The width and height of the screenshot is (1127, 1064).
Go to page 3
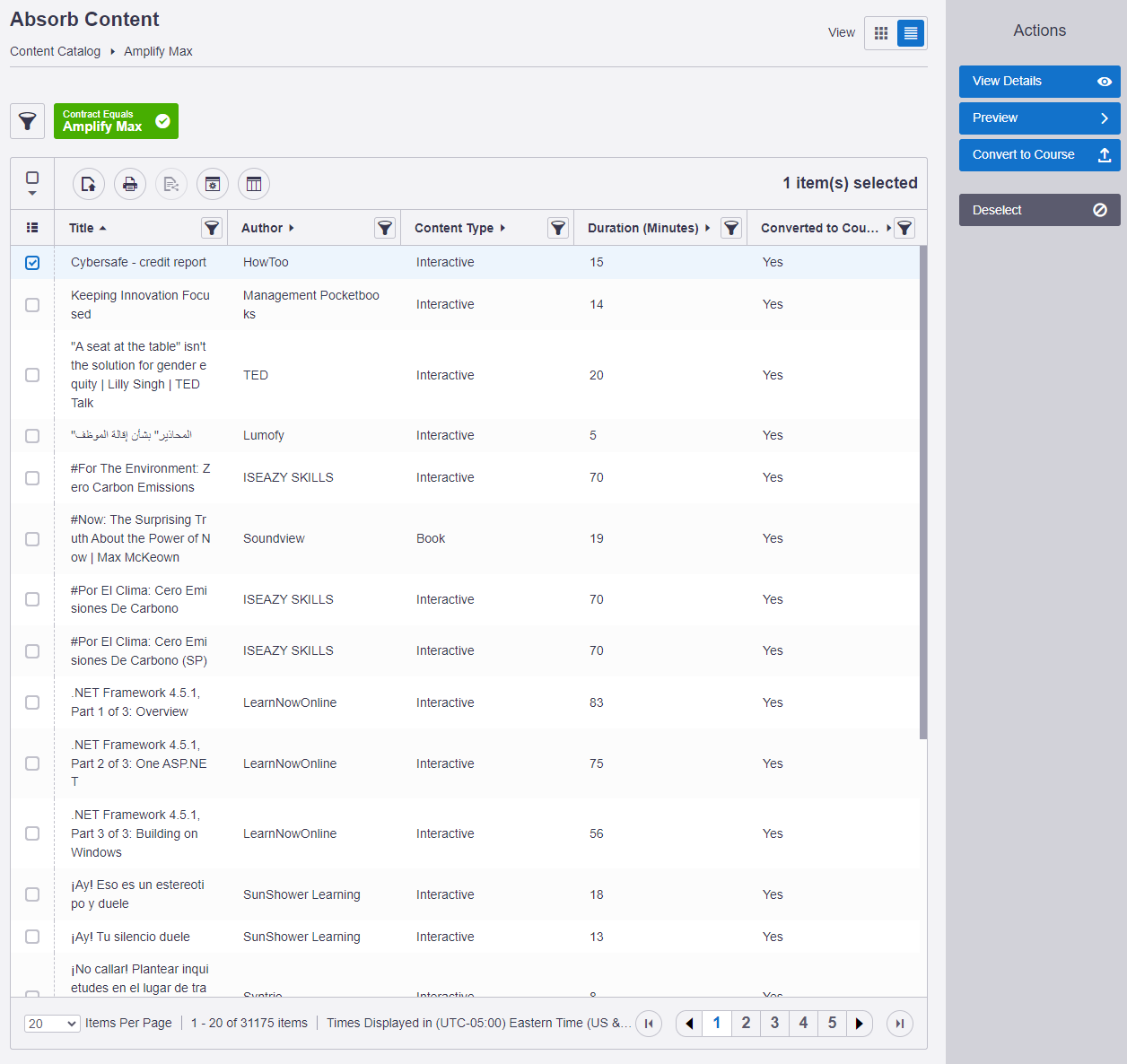point(774,1024)
